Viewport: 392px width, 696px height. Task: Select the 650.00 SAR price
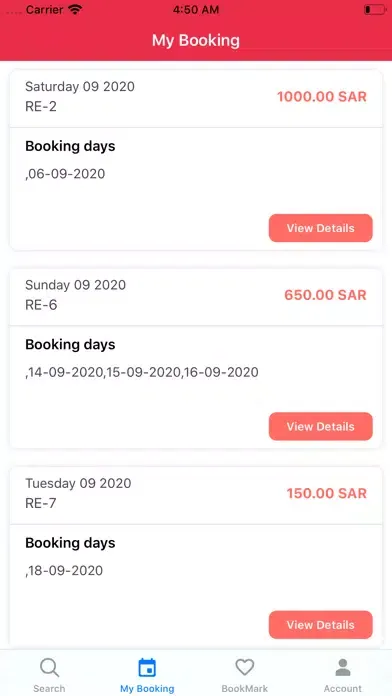click(x=325, y=295)
